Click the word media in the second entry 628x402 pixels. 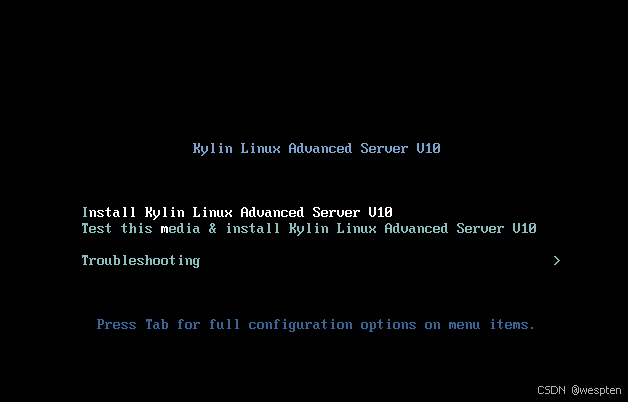(180, 229)
